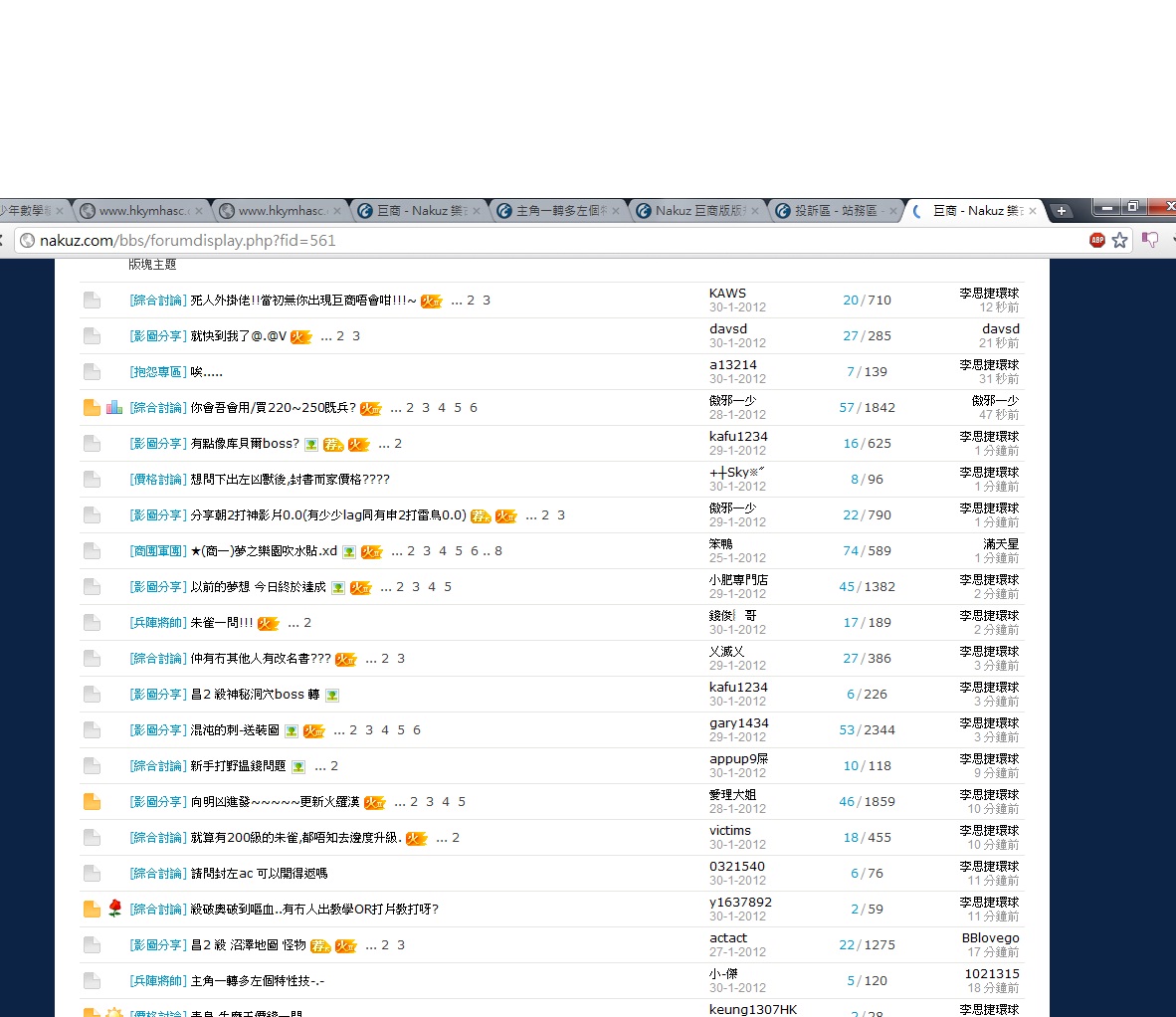
Task: Open thread 仲有冇其他人有改名書???
Action: click(261, 659)
